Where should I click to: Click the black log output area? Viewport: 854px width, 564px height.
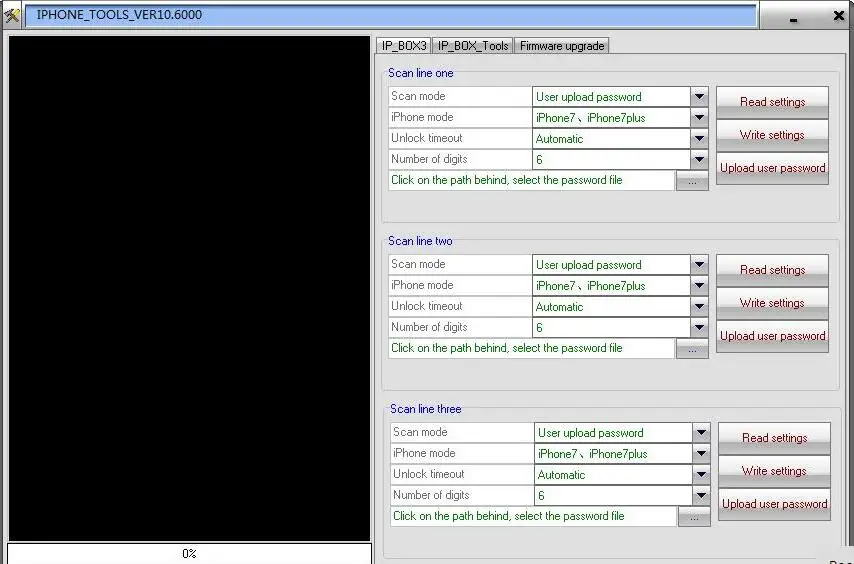(x=190, y=289)
